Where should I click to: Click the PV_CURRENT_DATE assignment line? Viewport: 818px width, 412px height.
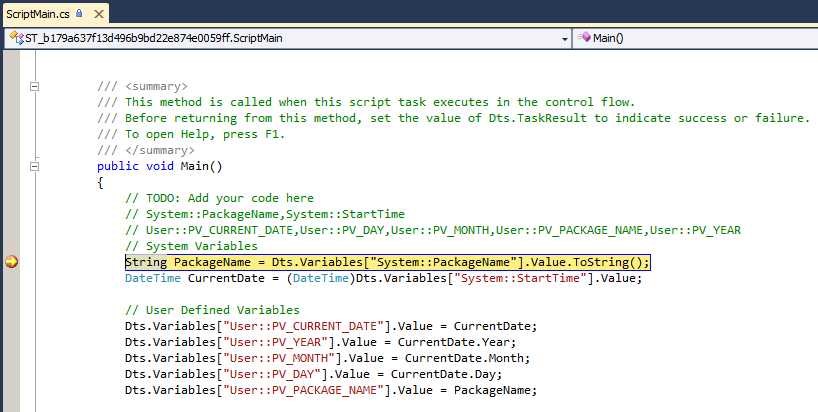click(331, 326)
